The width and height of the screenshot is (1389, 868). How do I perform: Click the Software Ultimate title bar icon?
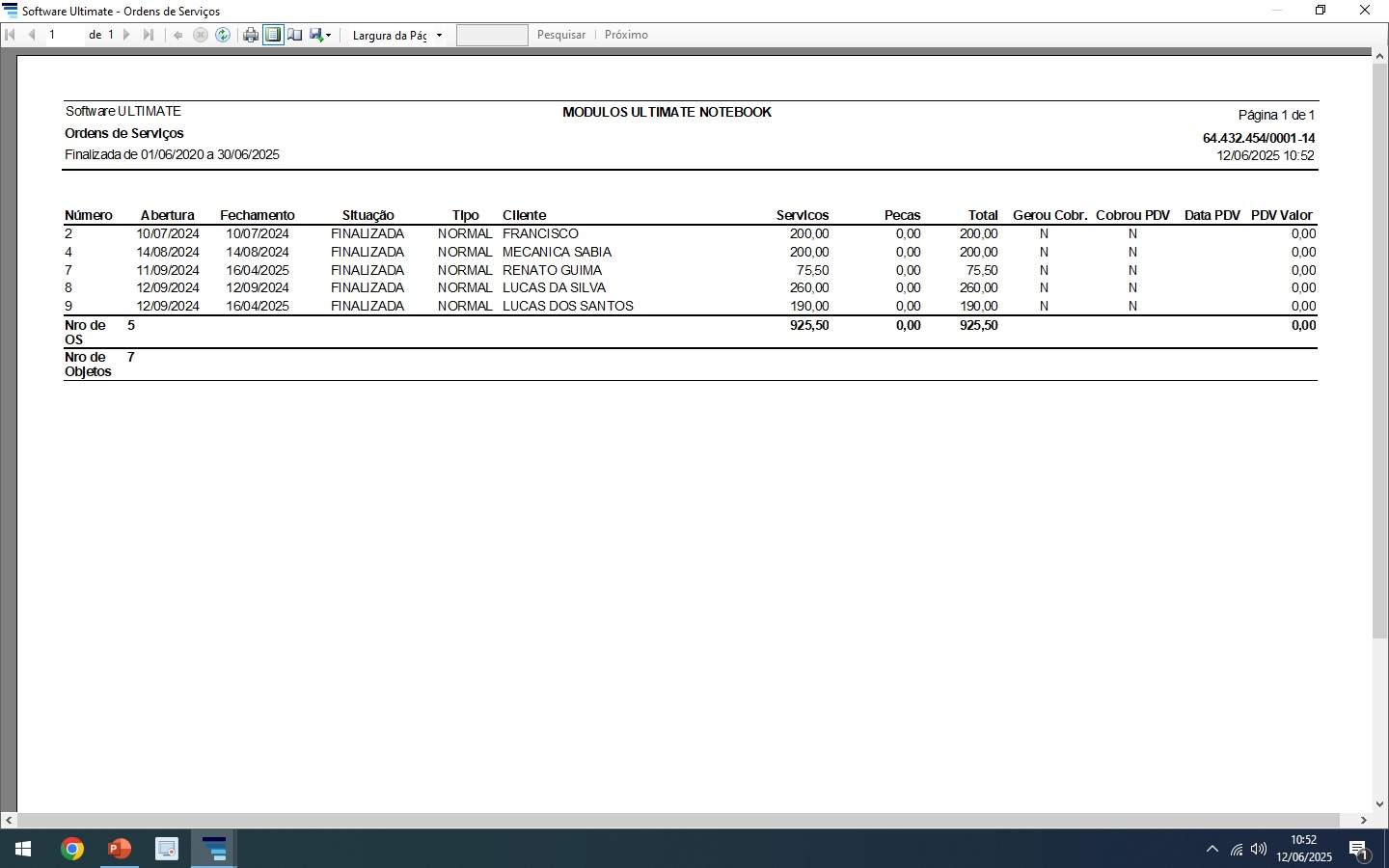pyautogui.click(x=11, y=11)
